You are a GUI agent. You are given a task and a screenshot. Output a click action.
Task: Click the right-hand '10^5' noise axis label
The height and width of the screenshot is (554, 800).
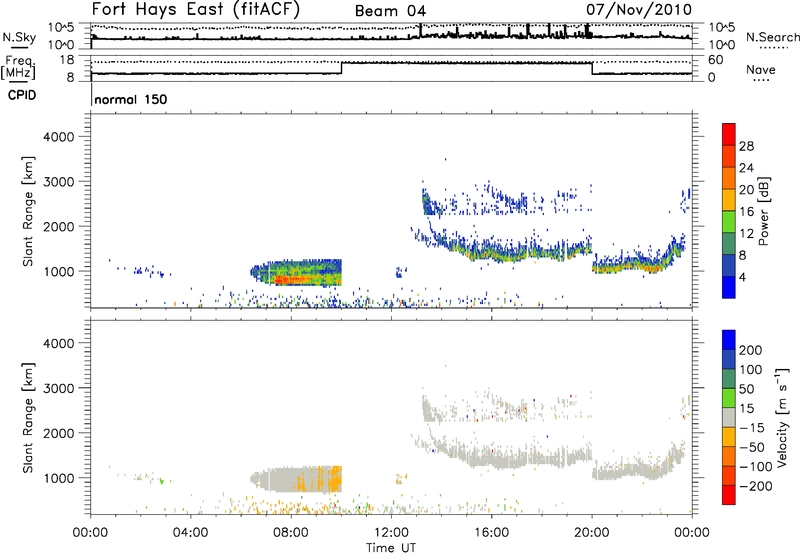722,28
